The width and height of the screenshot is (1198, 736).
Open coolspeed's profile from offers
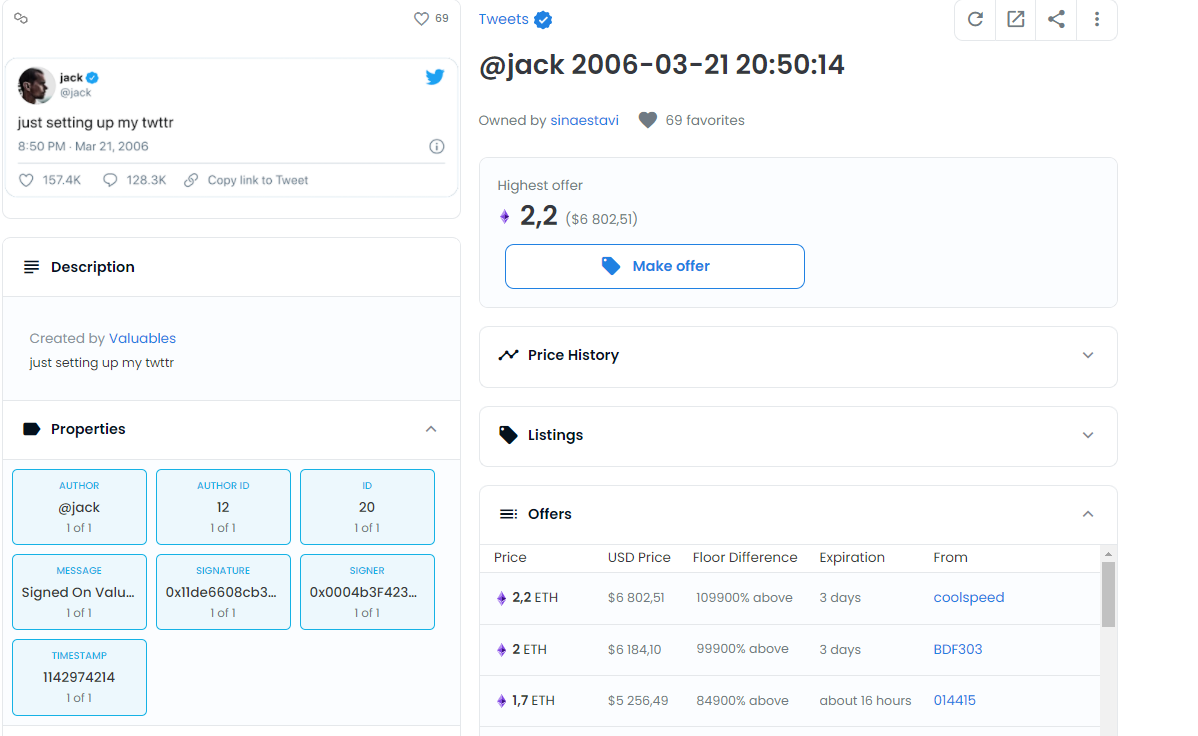(x=969, y=598)
